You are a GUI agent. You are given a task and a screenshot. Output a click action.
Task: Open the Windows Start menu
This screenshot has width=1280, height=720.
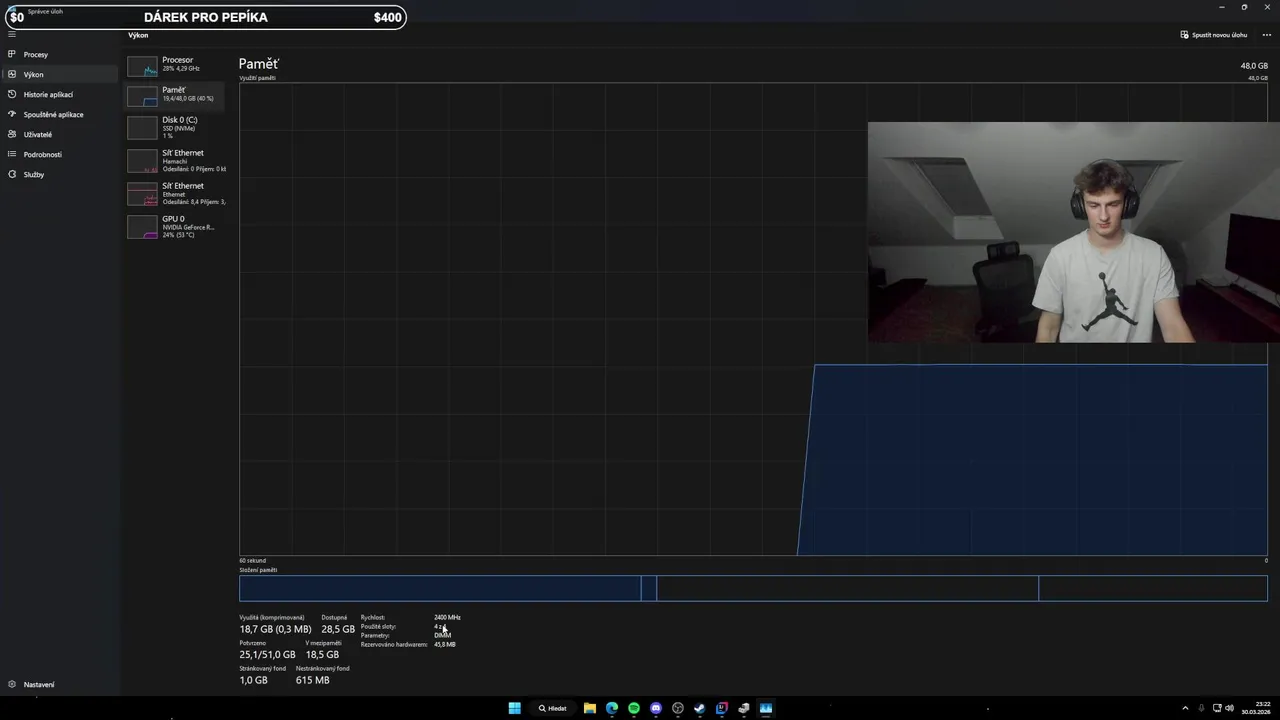pyautogui.click(x=514, y=708)
